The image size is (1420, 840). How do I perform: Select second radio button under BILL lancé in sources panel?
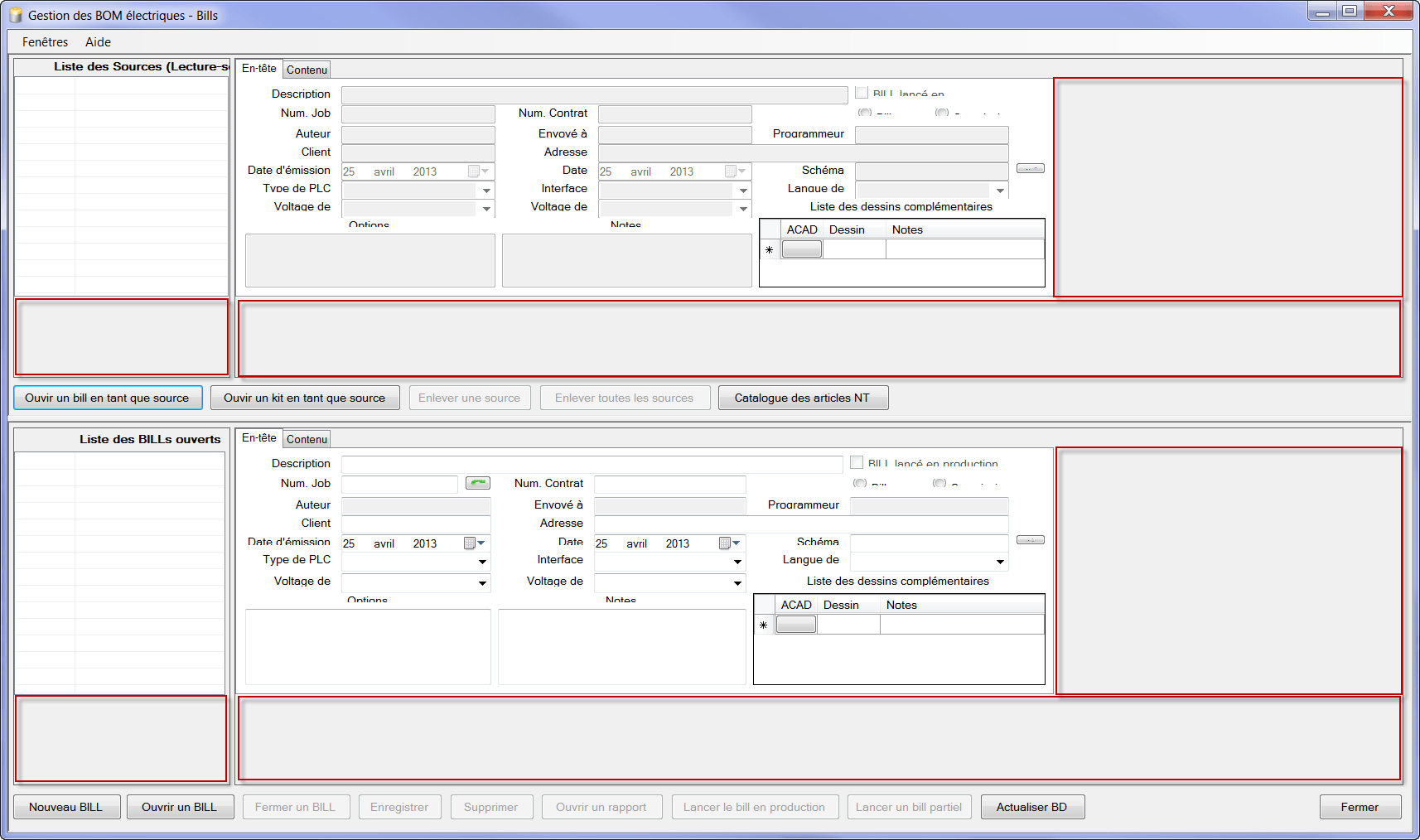pos(942,112)
